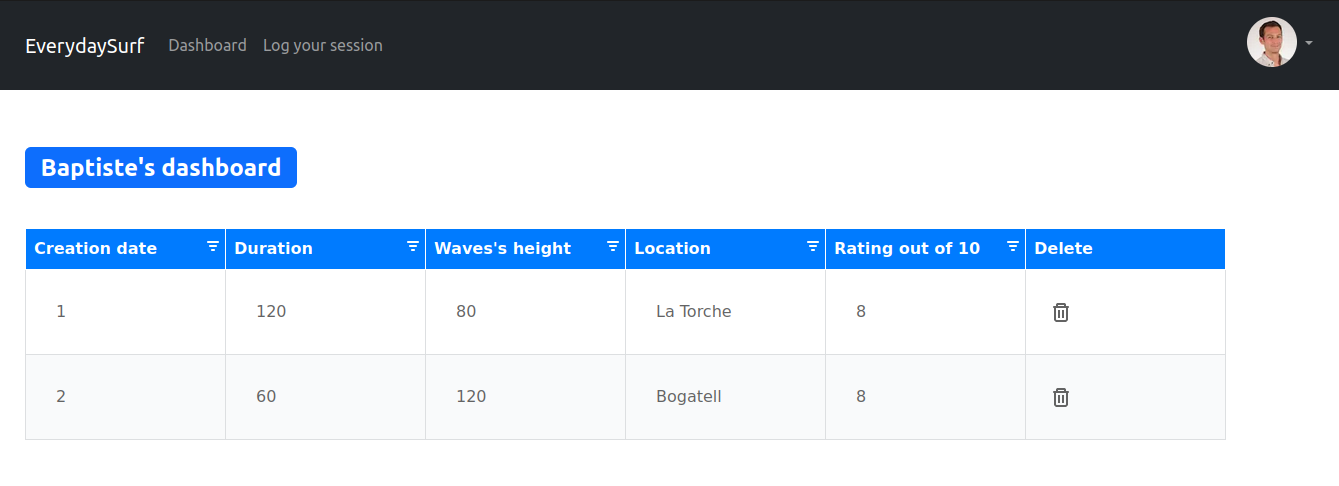Sort table by Duration header
The image size is (1339, 486).
point(274,248)
